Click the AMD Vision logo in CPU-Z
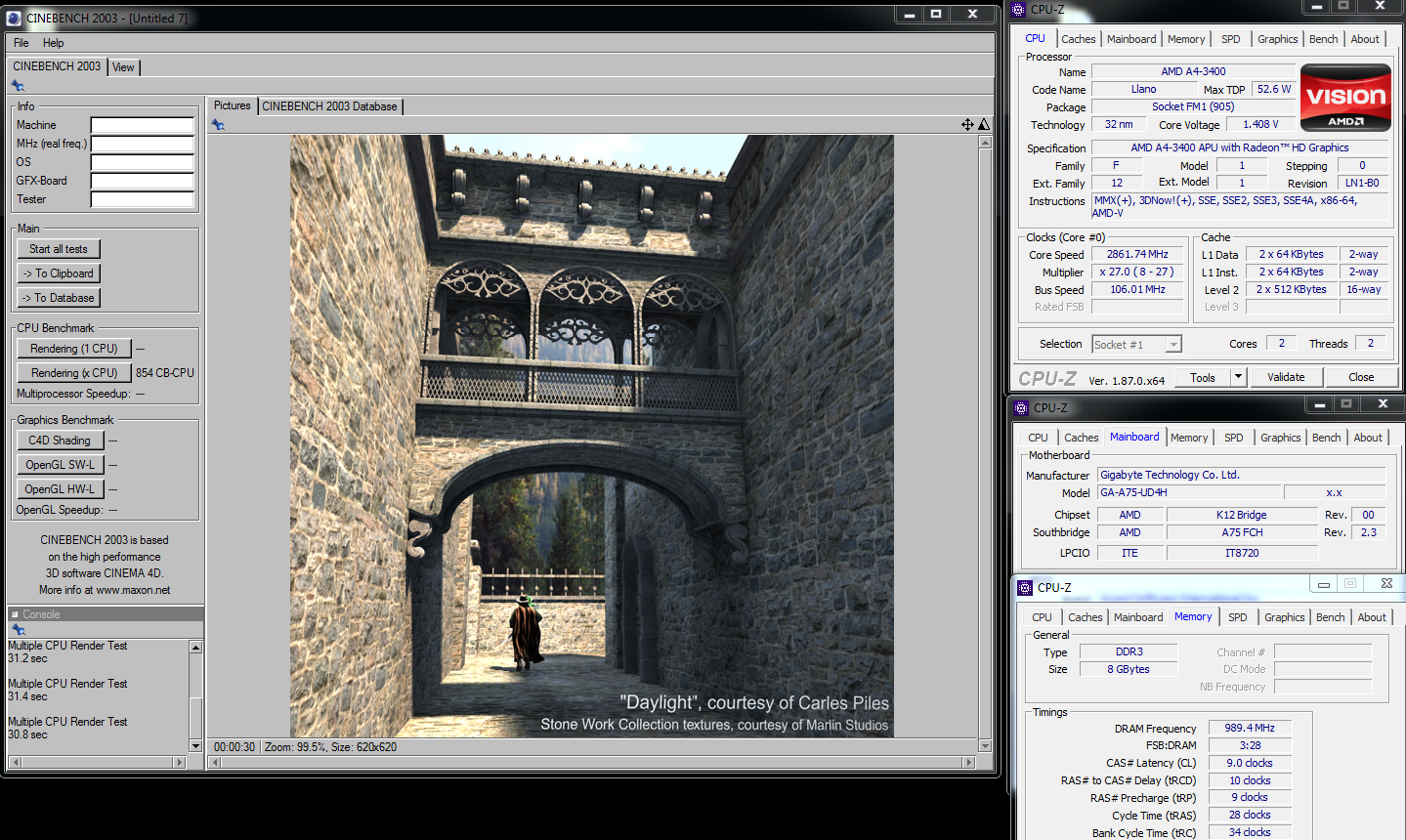The height and width of the screenshot is (840, 1406). (x=1345, y=97)
